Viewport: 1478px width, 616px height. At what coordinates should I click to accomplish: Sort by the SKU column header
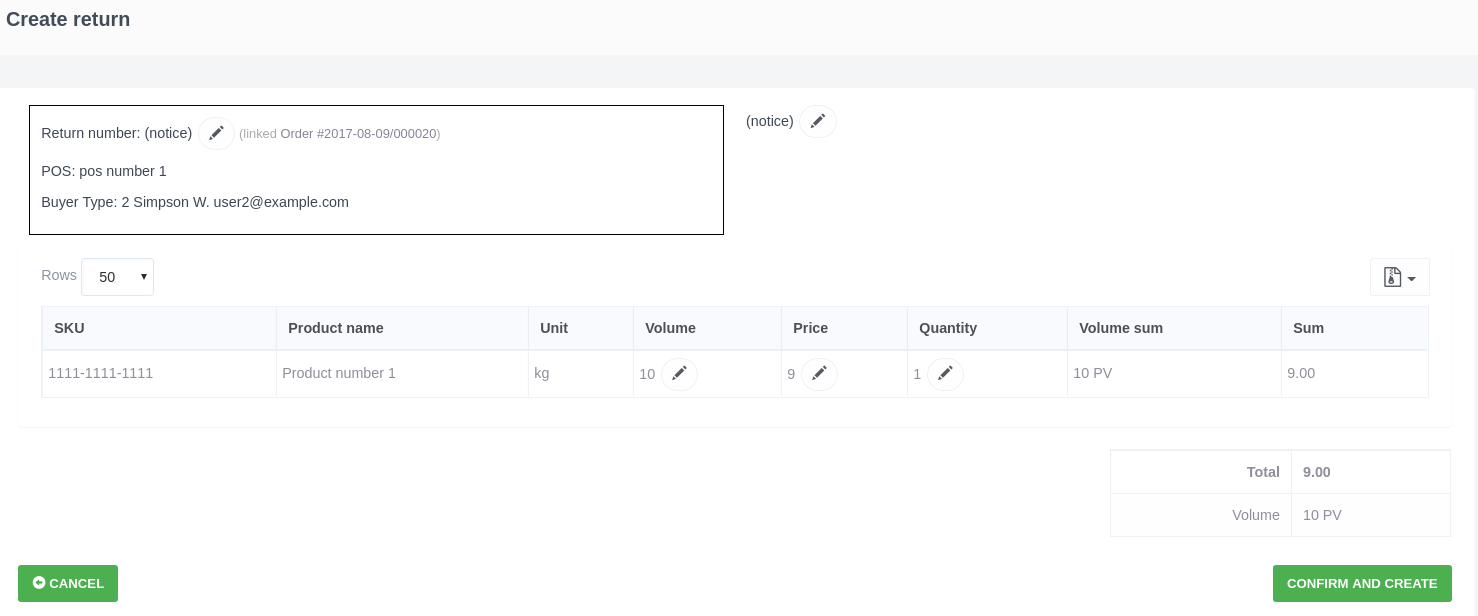pos(69,328)
